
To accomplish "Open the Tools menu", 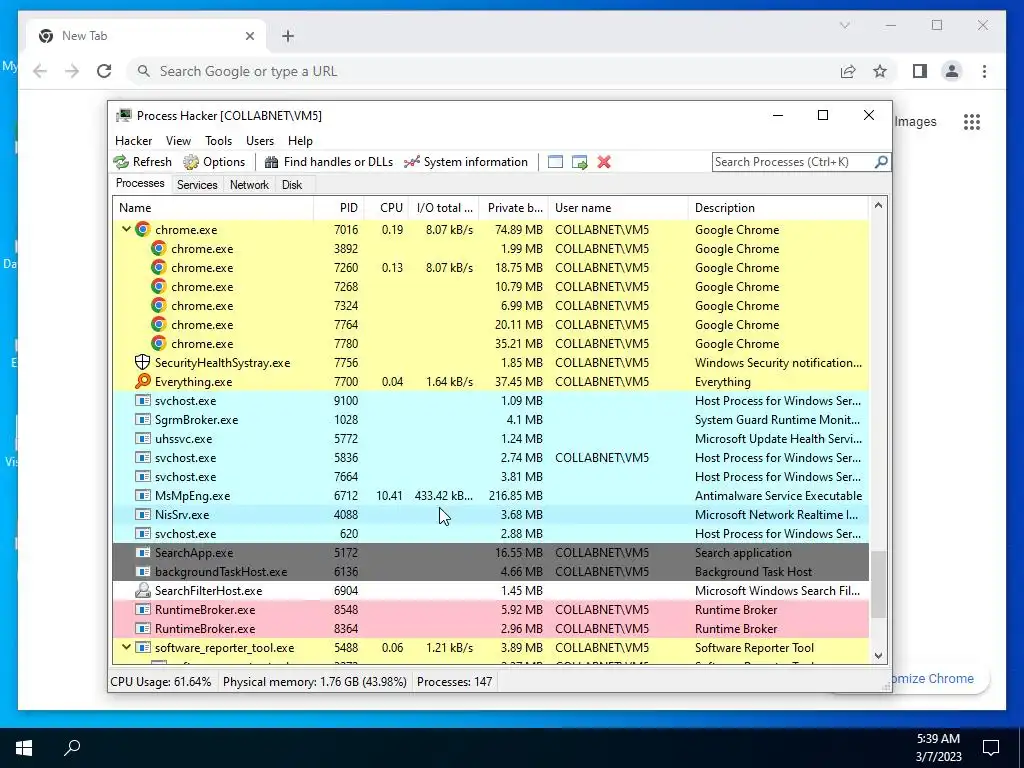I will tap(218, 140).
